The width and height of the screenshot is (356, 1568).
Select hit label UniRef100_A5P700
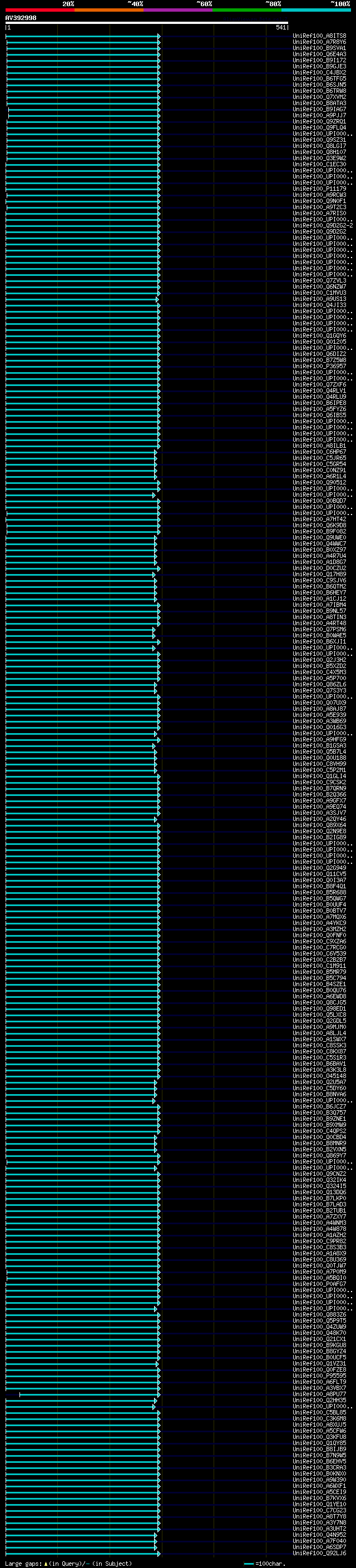[x=319, y=678]
